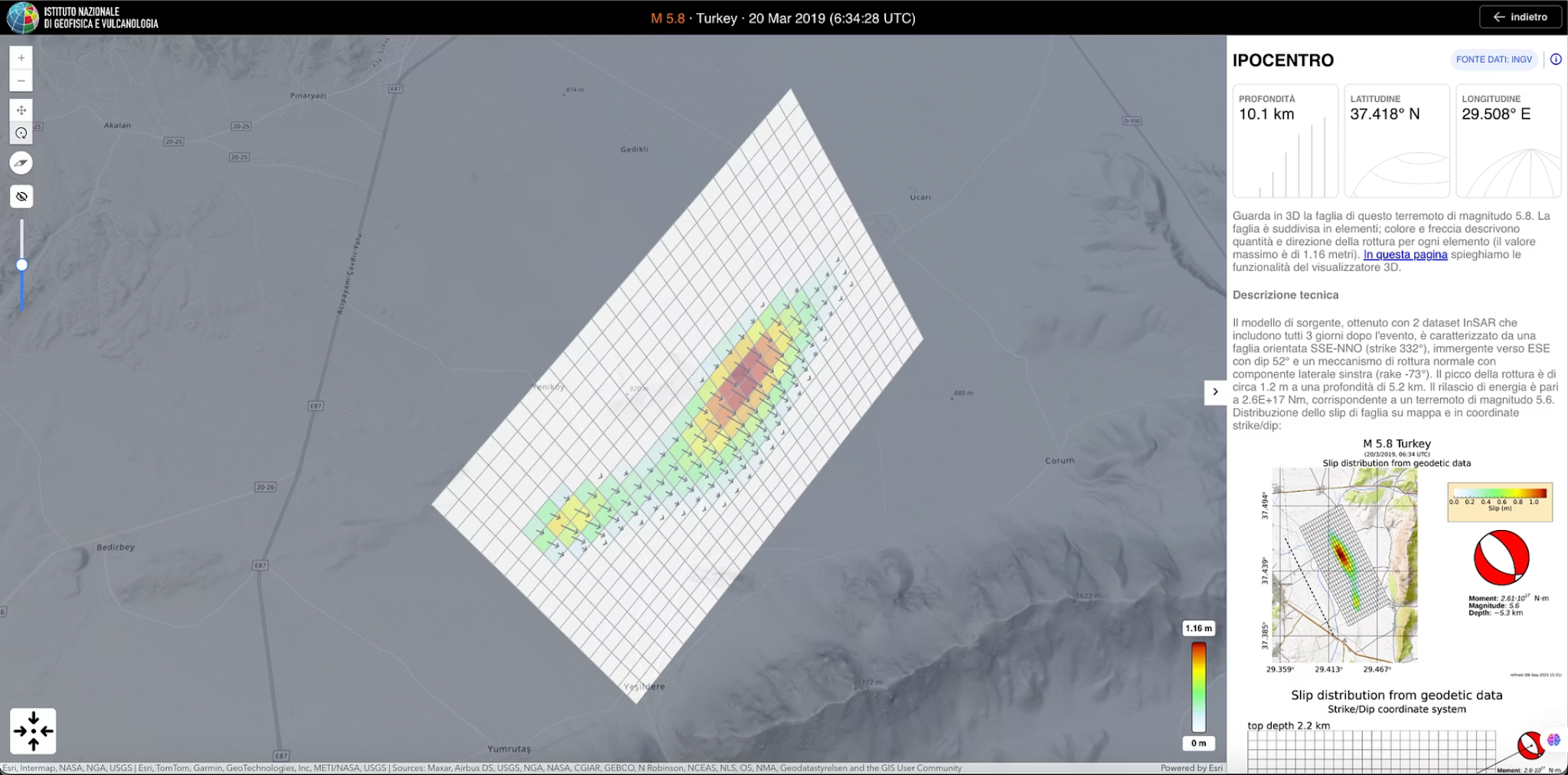Zoom out of the map
Screen dimensions: 1568x775
point(21,80)
